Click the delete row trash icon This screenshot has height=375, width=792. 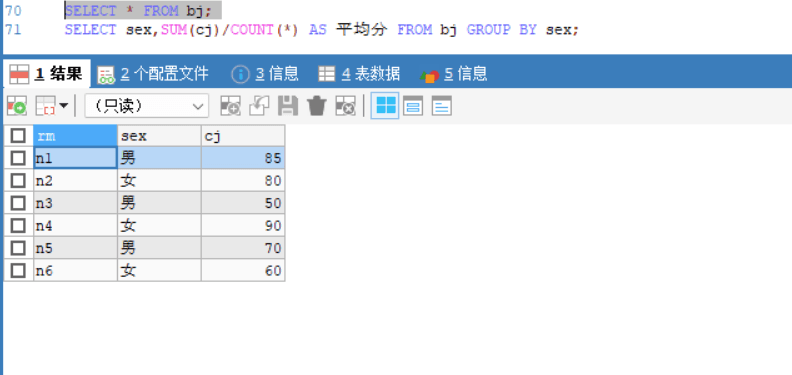pos(317,106)
